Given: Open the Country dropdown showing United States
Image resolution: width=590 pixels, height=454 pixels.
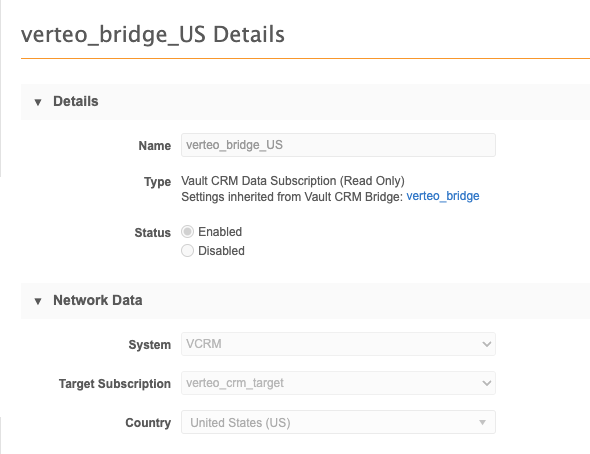Looking at the screenshot, I should [338, 422].
